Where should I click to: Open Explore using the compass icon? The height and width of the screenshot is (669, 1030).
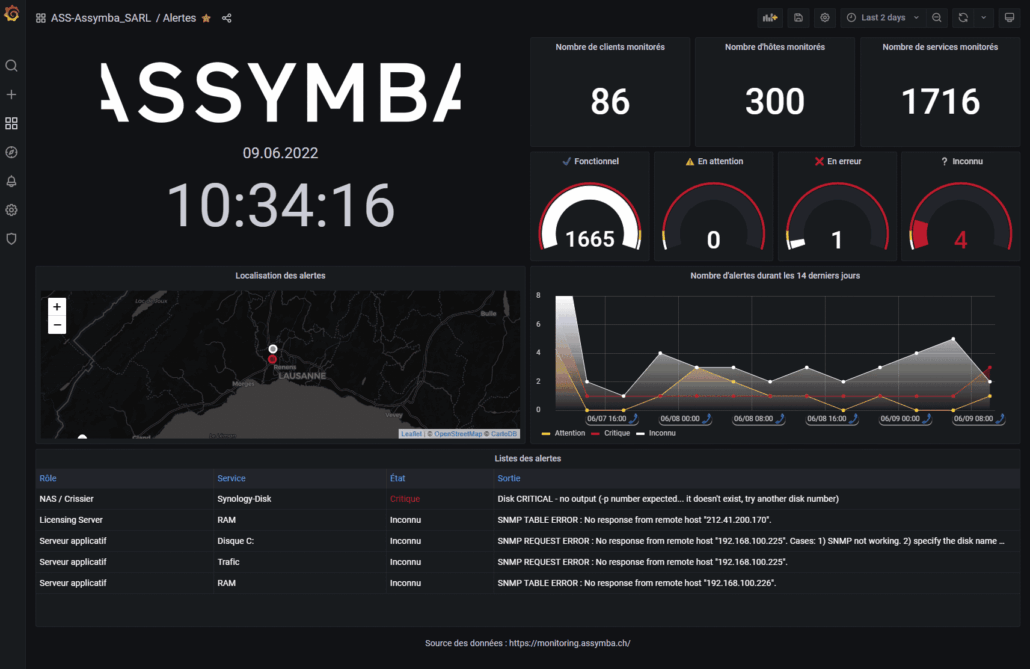click(x=11, y=152)
